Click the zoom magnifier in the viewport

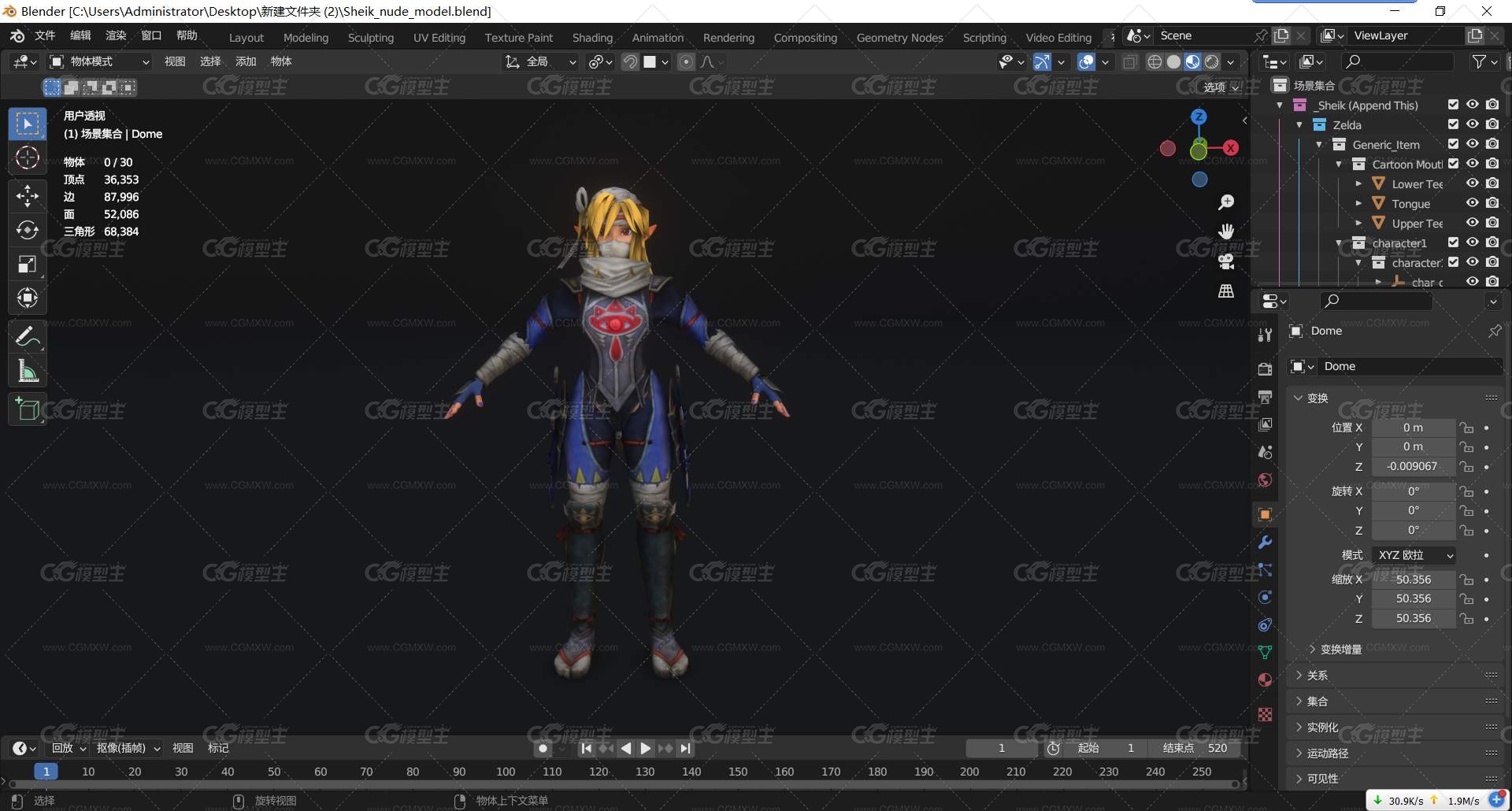click(1226, 202)
